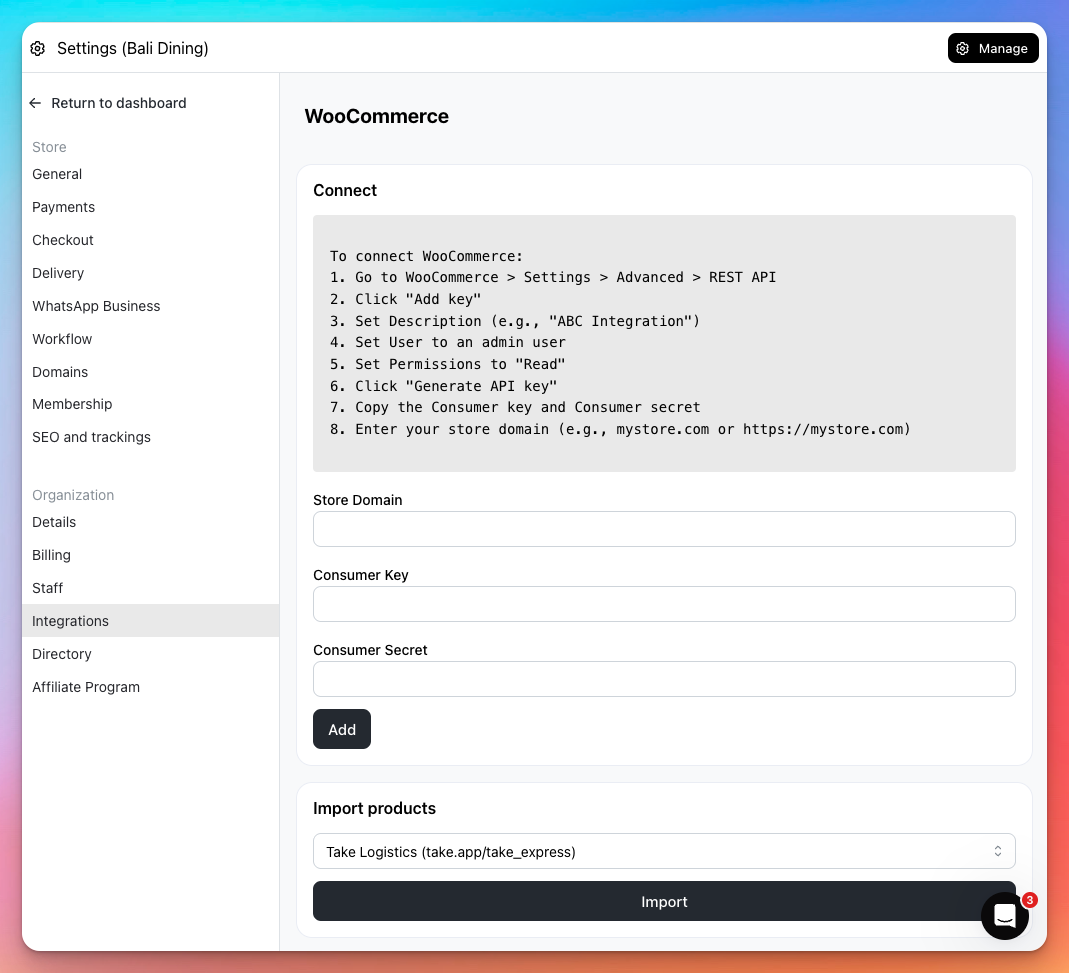Click the Add button
The height and width of the screenshot is (973, 1069).
pos(342,729)
